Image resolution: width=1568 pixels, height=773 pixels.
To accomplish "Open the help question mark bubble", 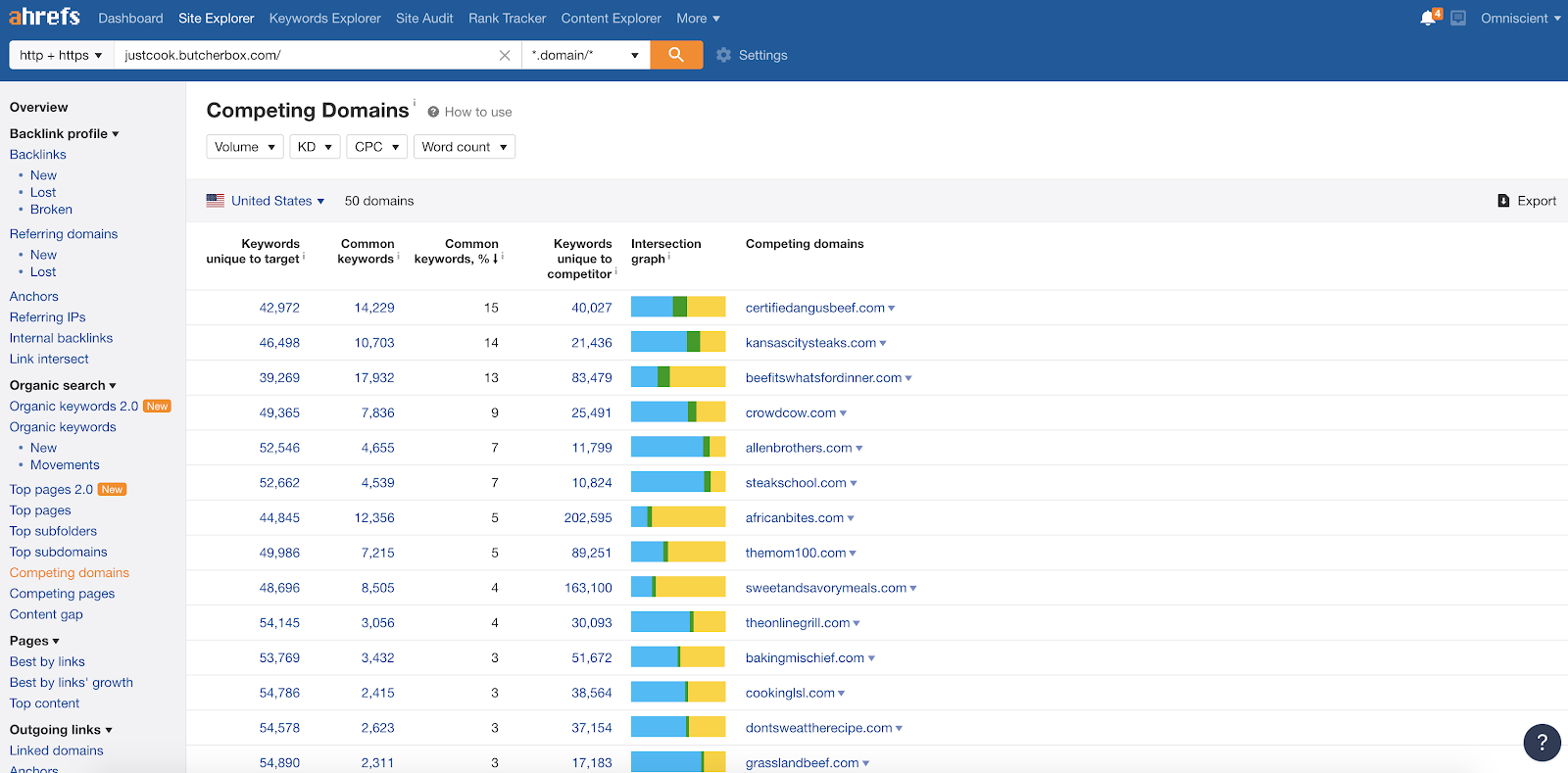I will pos(1542,743).
